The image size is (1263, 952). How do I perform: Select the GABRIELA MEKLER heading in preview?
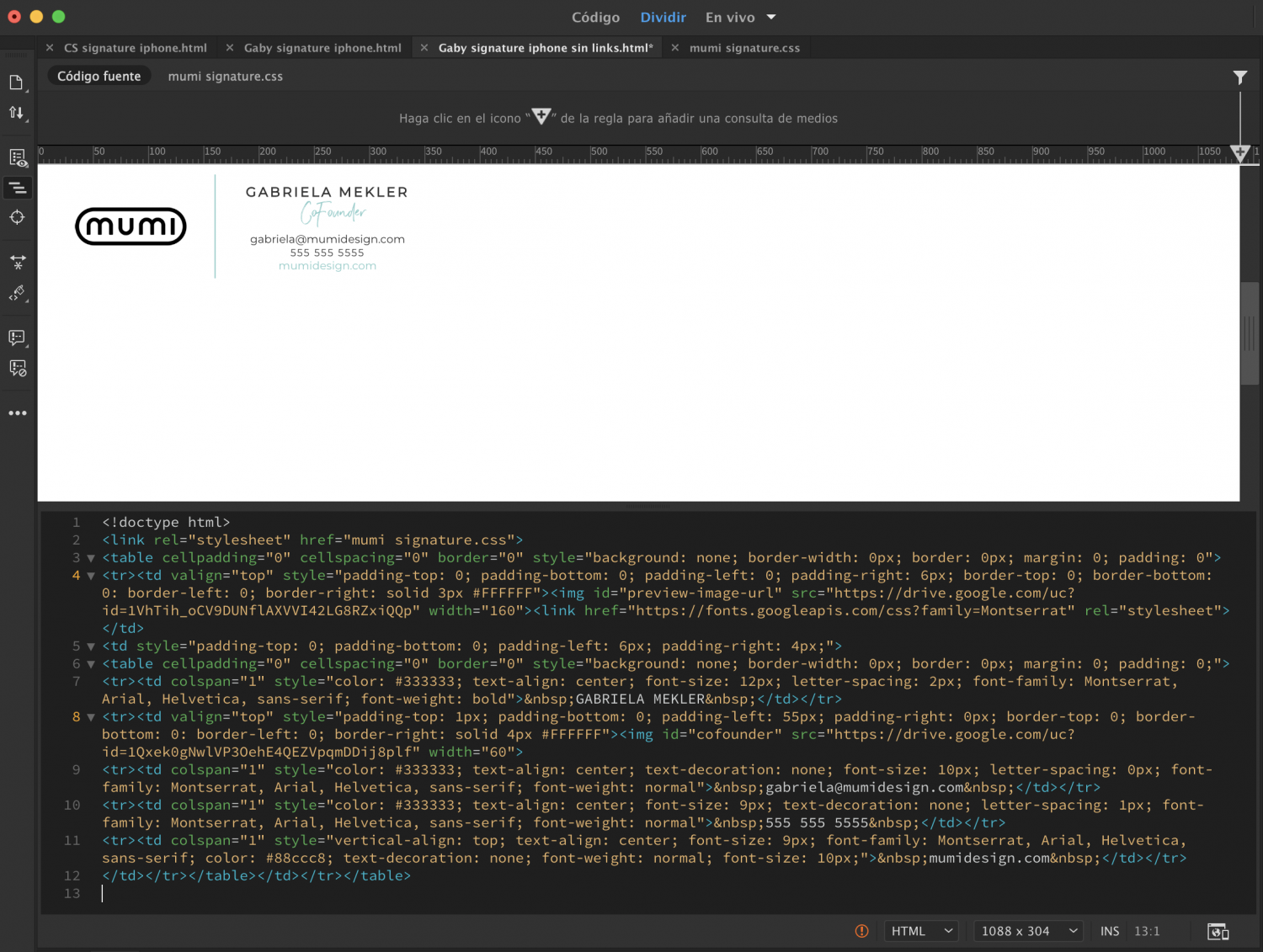click(327, 192)
